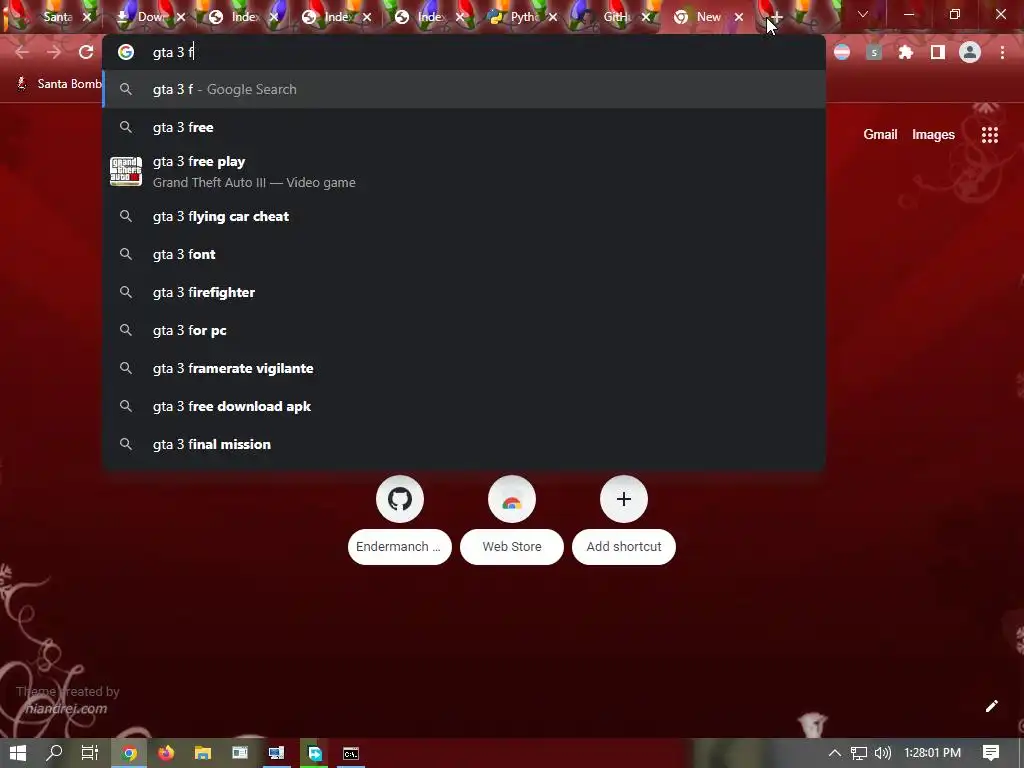Screen dimensions: 1024x768
Task: Click the forward navigation arrow
Action: point(54,52)
